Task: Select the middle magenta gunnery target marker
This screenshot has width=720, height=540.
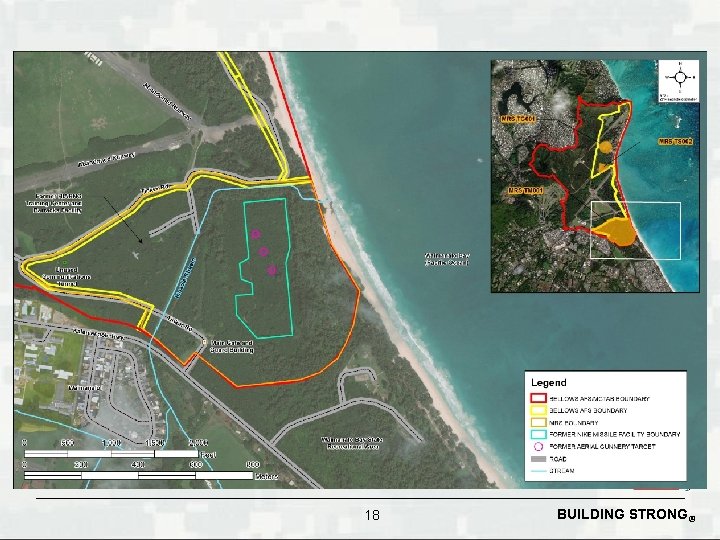Action: [x=263, y=251]
